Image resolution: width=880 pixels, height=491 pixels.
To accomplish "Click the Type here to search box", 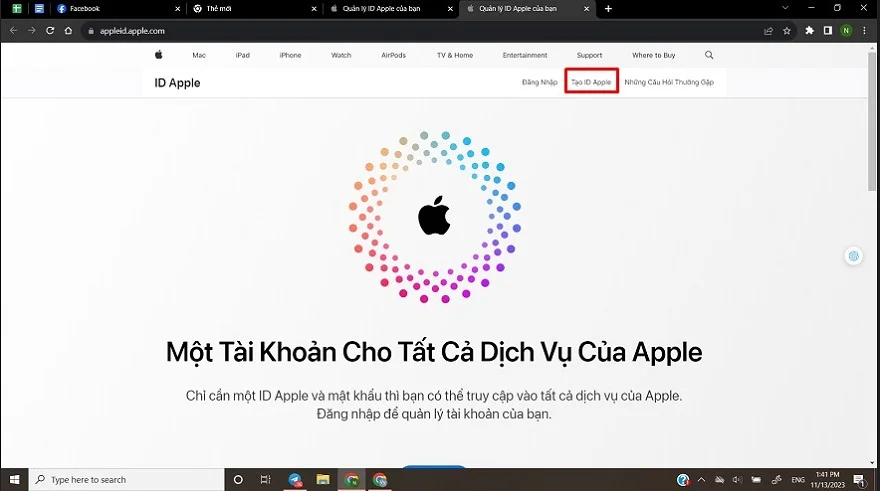I will click(x=127, y=480).
